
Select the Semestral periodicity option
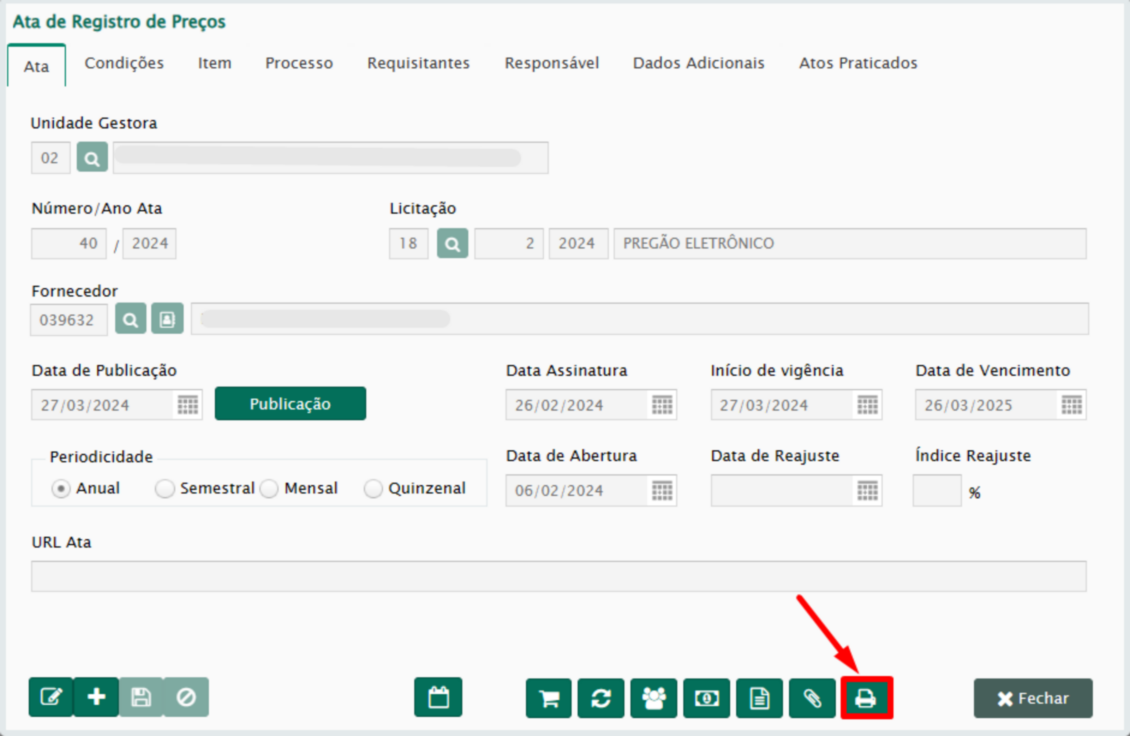pyautogui.click(x=166, y=489)
